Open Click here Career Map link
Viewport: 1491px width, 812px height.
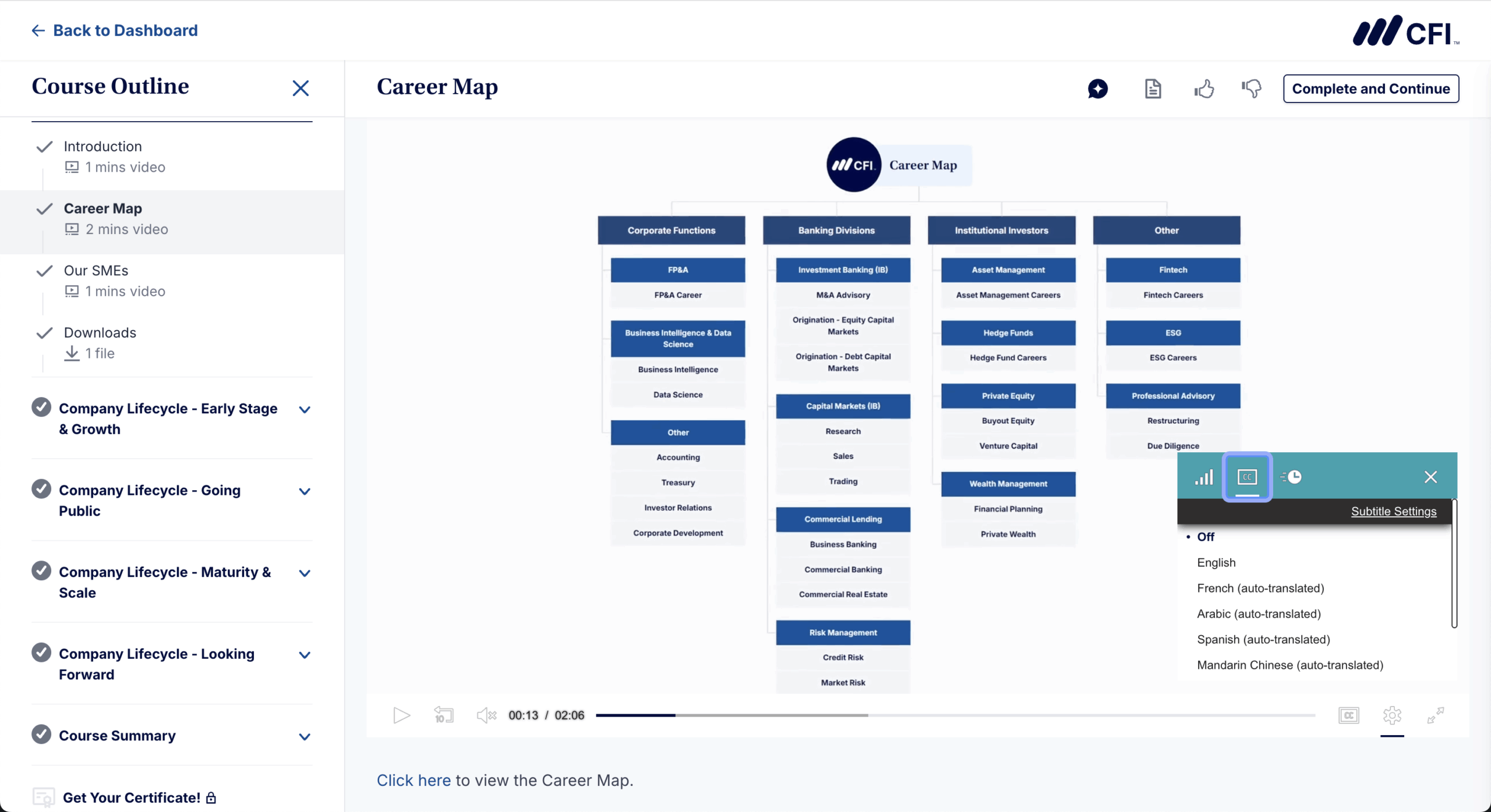point(414,780)
